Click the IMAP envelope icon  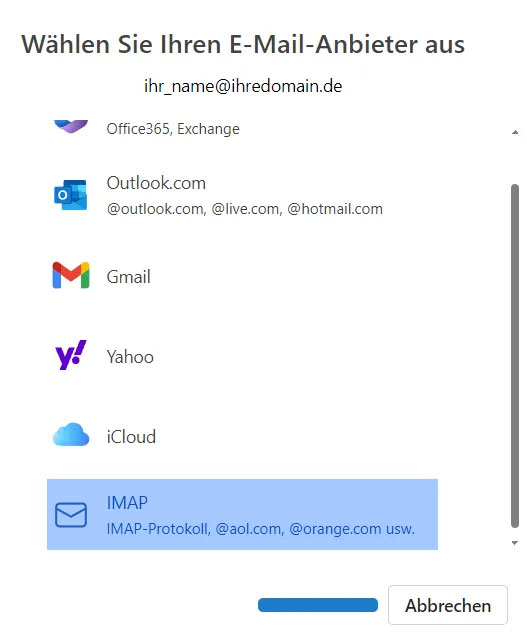click(x=71, y=515)
